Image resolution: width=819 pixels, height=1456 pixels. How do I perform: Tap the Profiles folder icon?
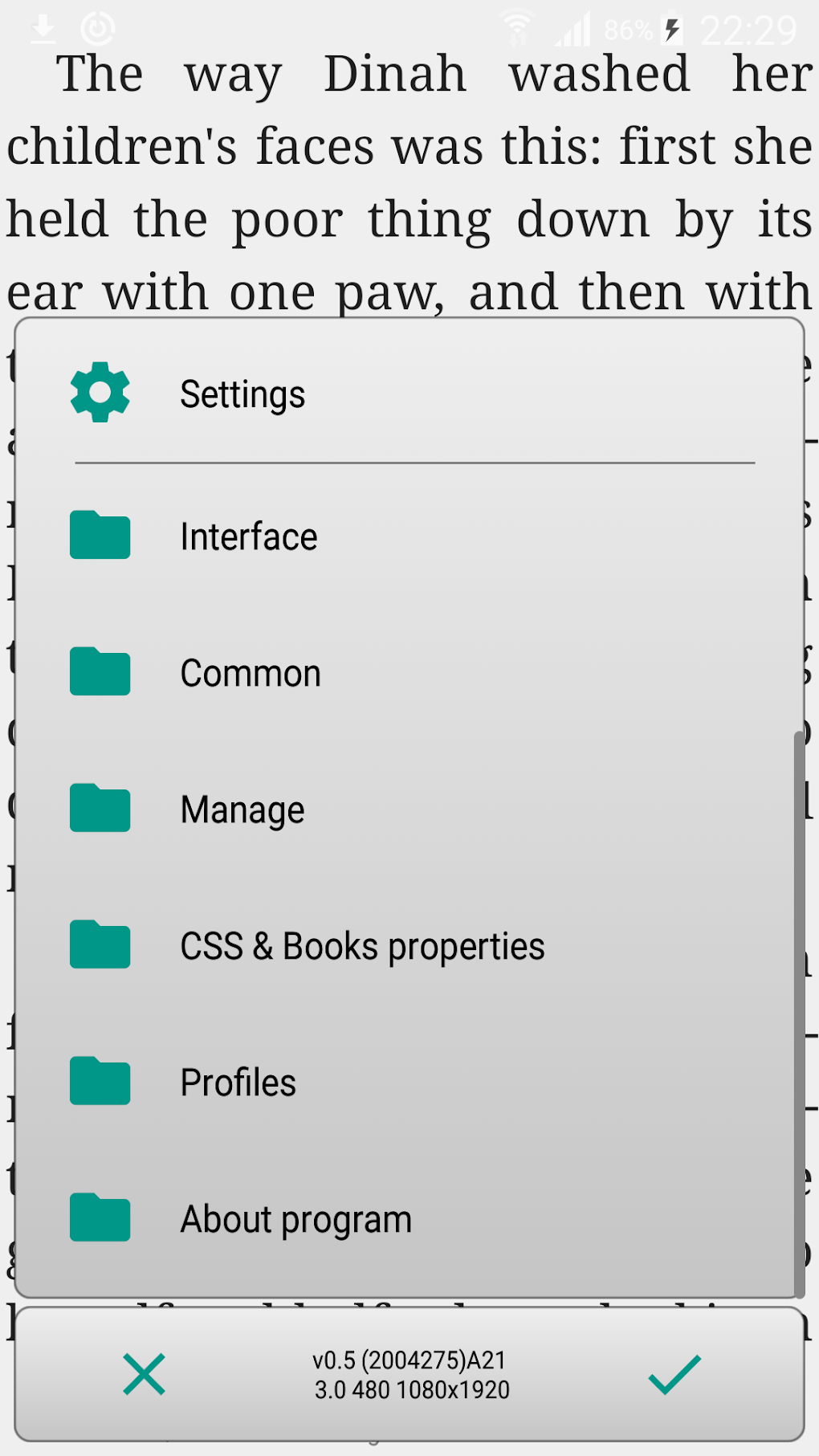[x=100, y=1081]
